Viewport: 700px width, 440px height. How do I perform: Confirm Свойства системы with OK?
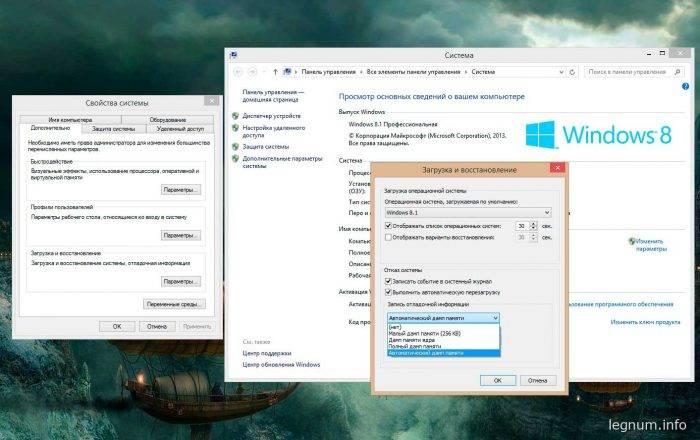pos(117,327)
